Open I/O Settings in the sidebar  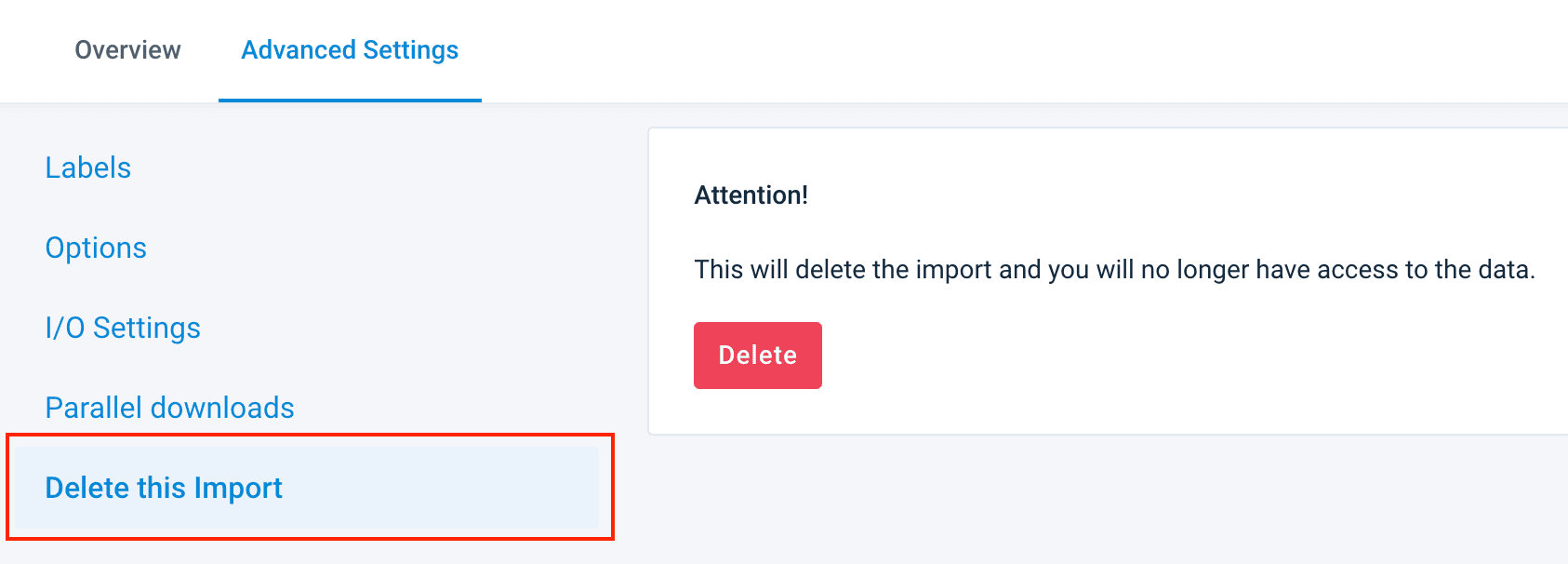123,328
